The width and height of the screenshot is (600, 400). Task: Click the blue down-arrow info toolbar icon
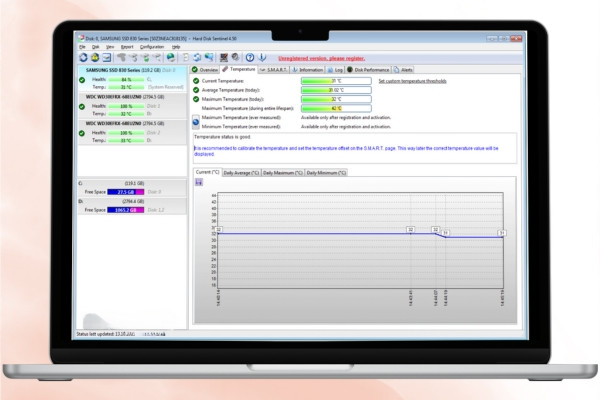(262, 58)
